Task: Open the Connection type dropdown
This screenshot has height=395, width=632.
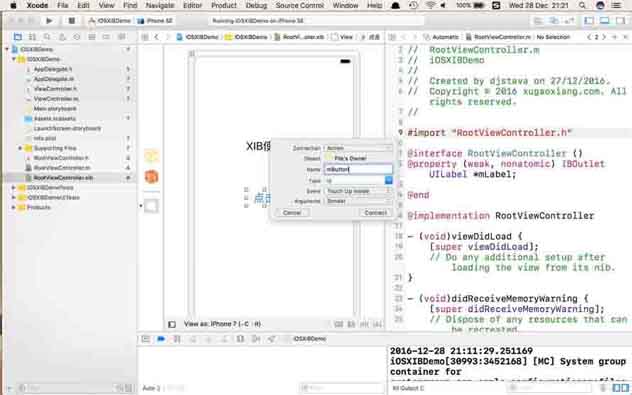Action: 358,148
